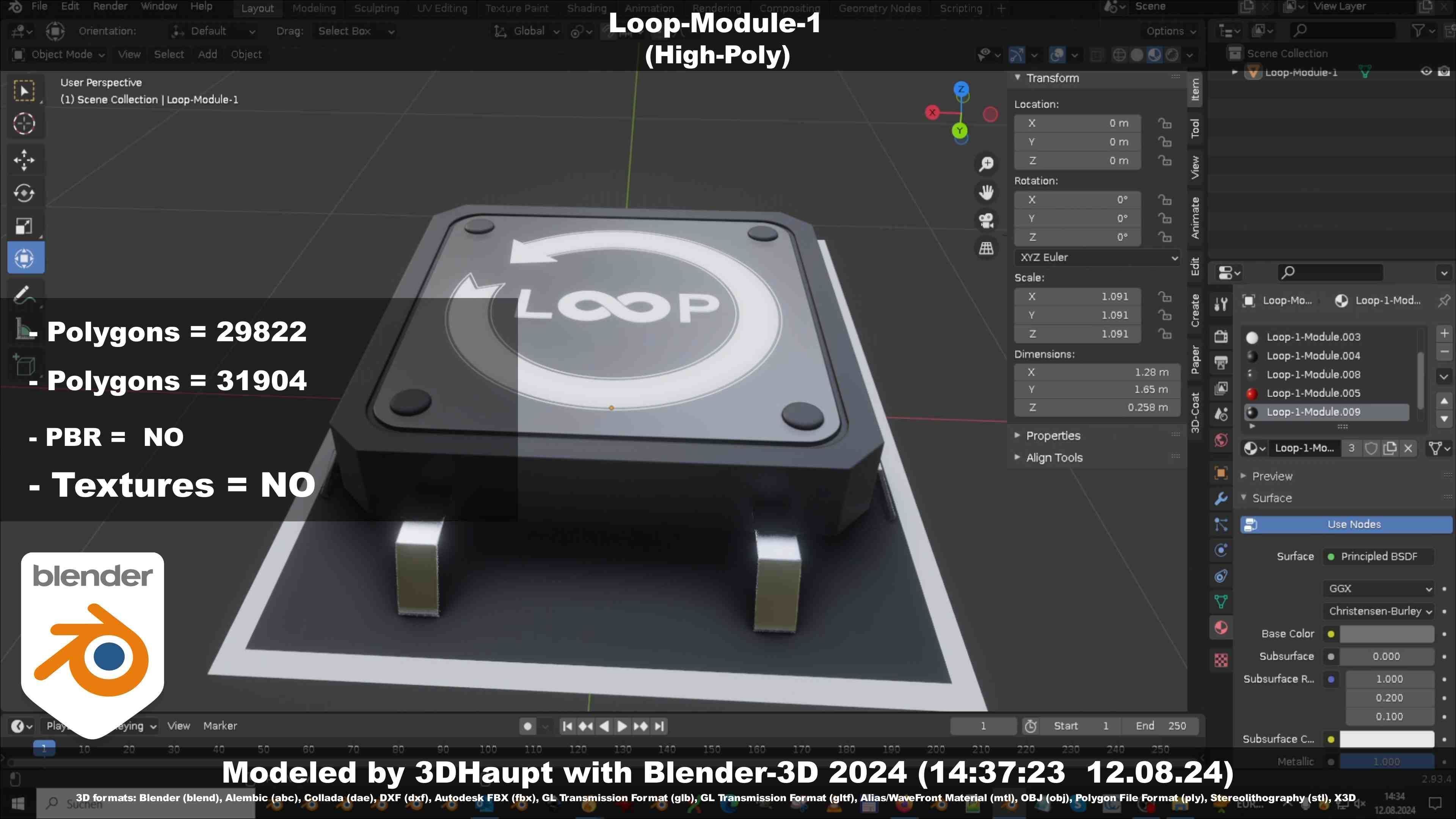Toggle lock on Location X

click(x=1164, y=123)
